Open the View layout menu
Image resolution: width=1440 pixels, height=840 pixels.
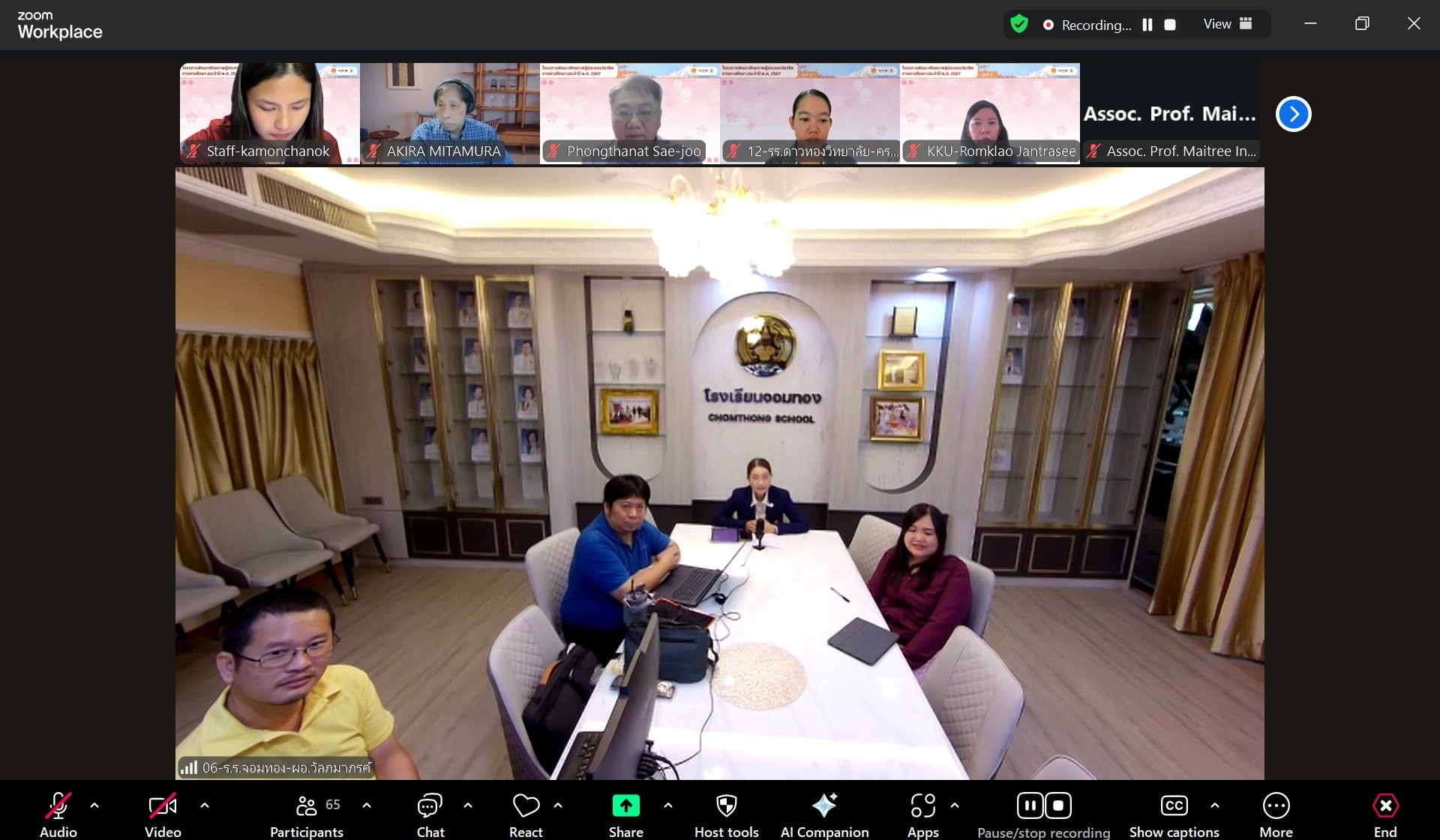(1228, 24)
